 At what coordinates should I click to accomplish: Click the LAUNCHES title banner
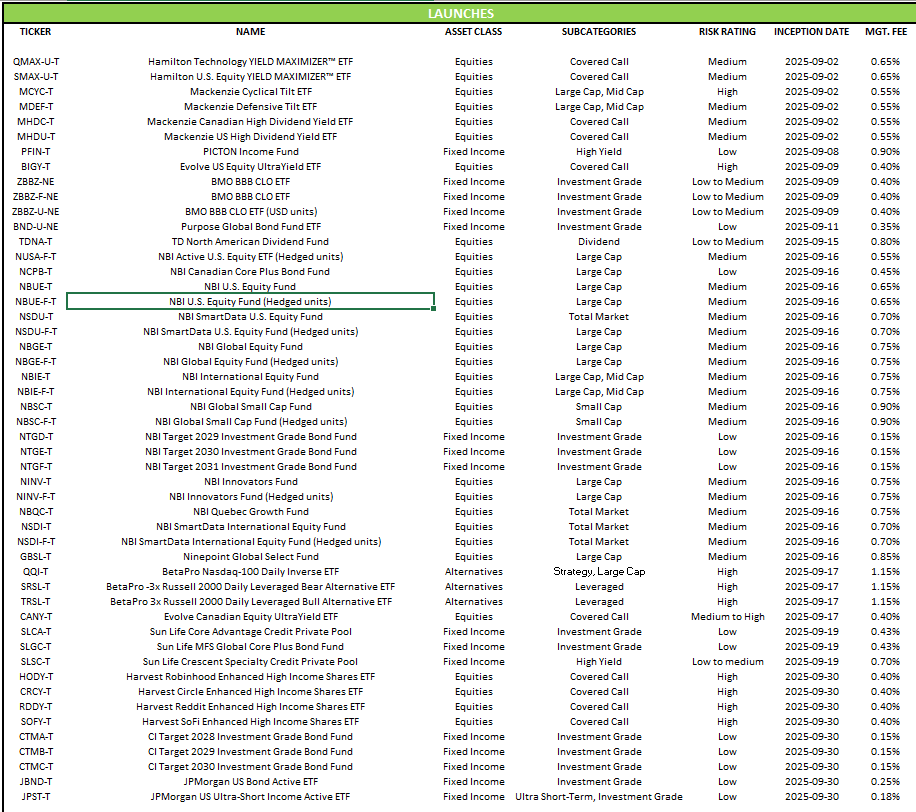click(x=460, y=13)
